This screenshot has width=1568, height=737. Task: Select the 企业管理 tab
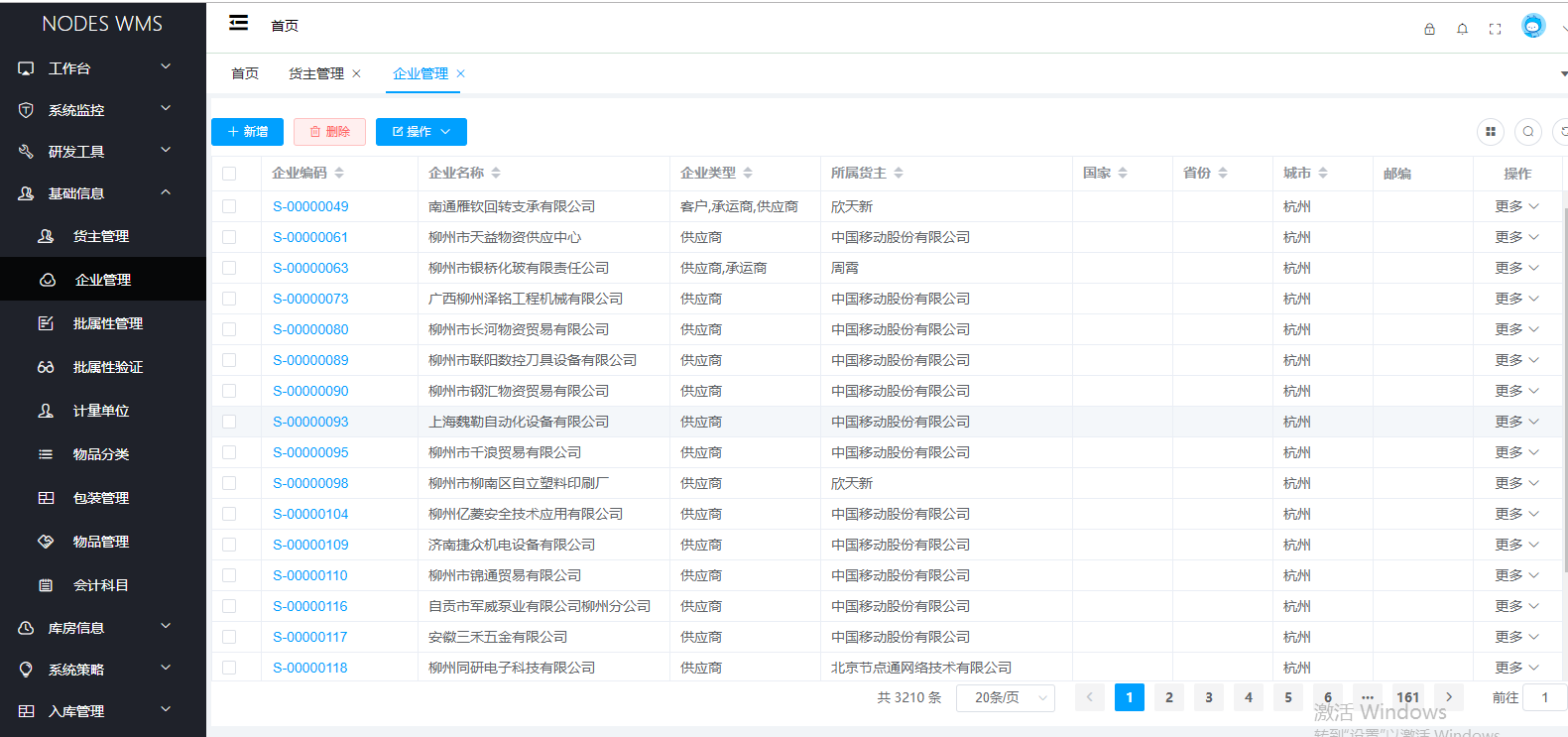[421, 73]
